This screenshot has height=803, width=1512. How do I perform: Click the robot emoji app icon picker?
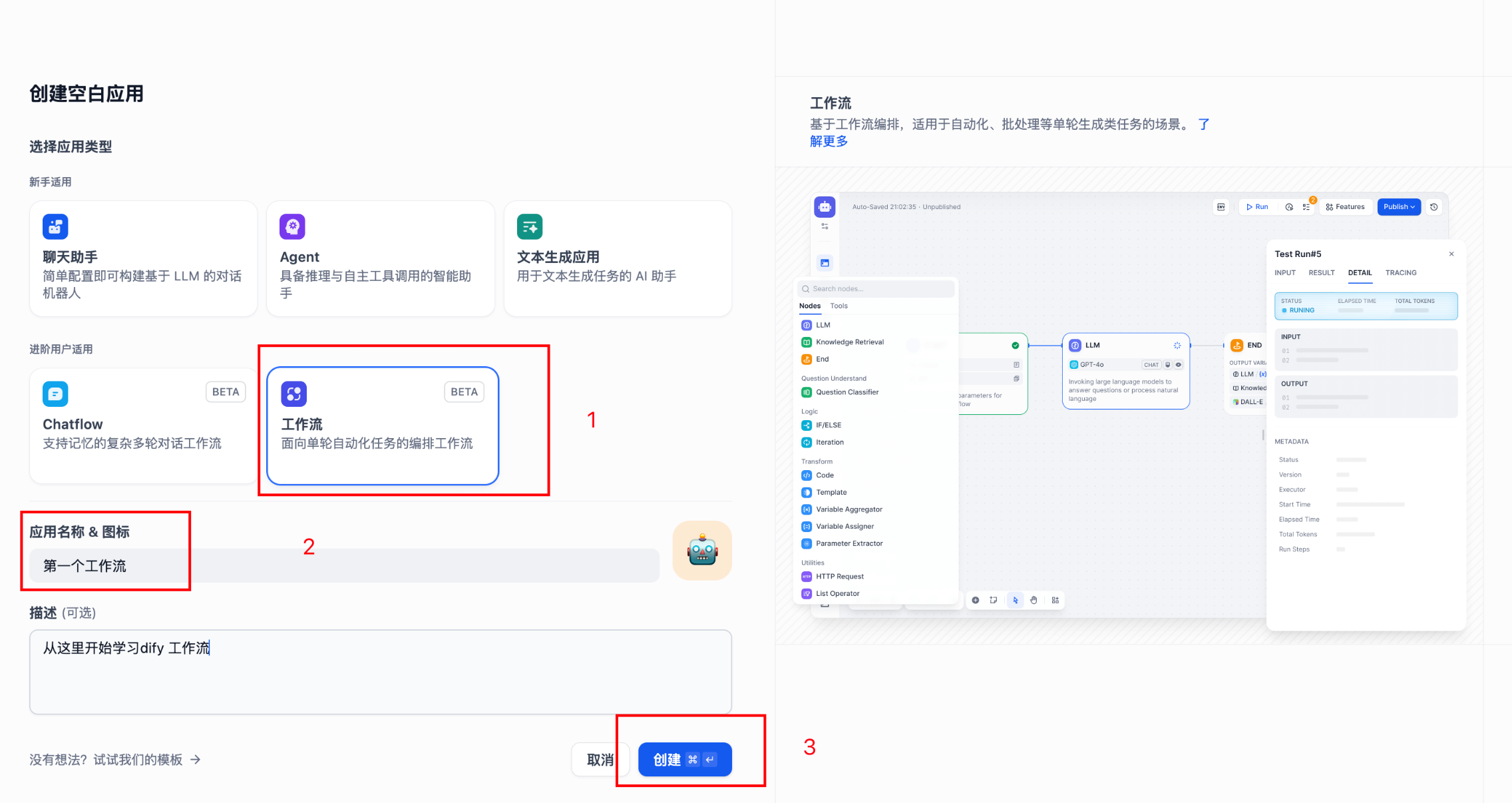coord(702,551)
